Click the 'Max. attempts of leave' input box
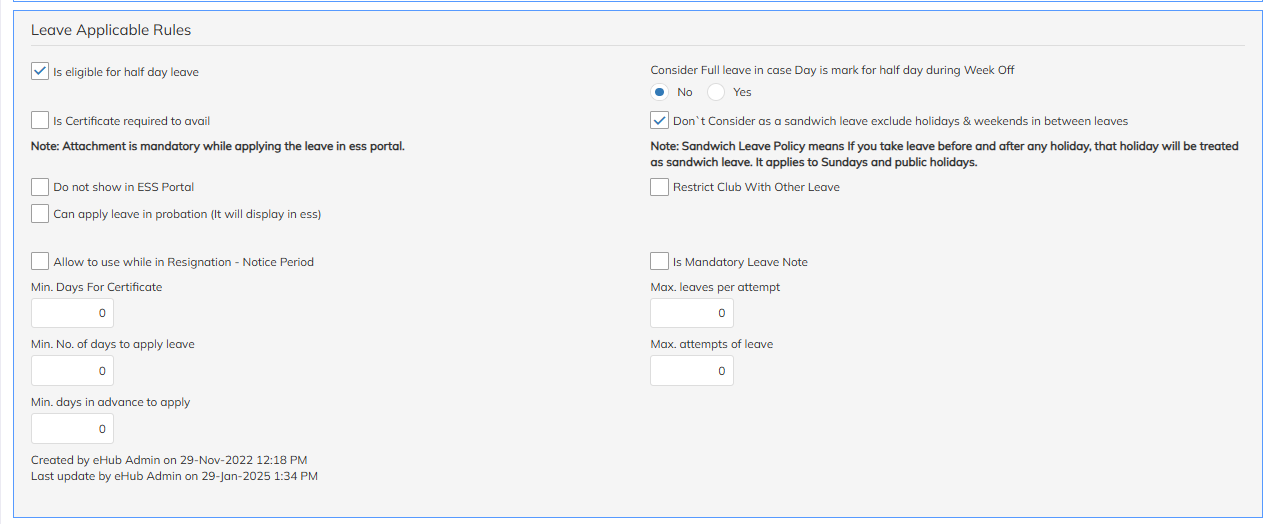Screen dimensions: 1268x524 [x=691, y=371]
